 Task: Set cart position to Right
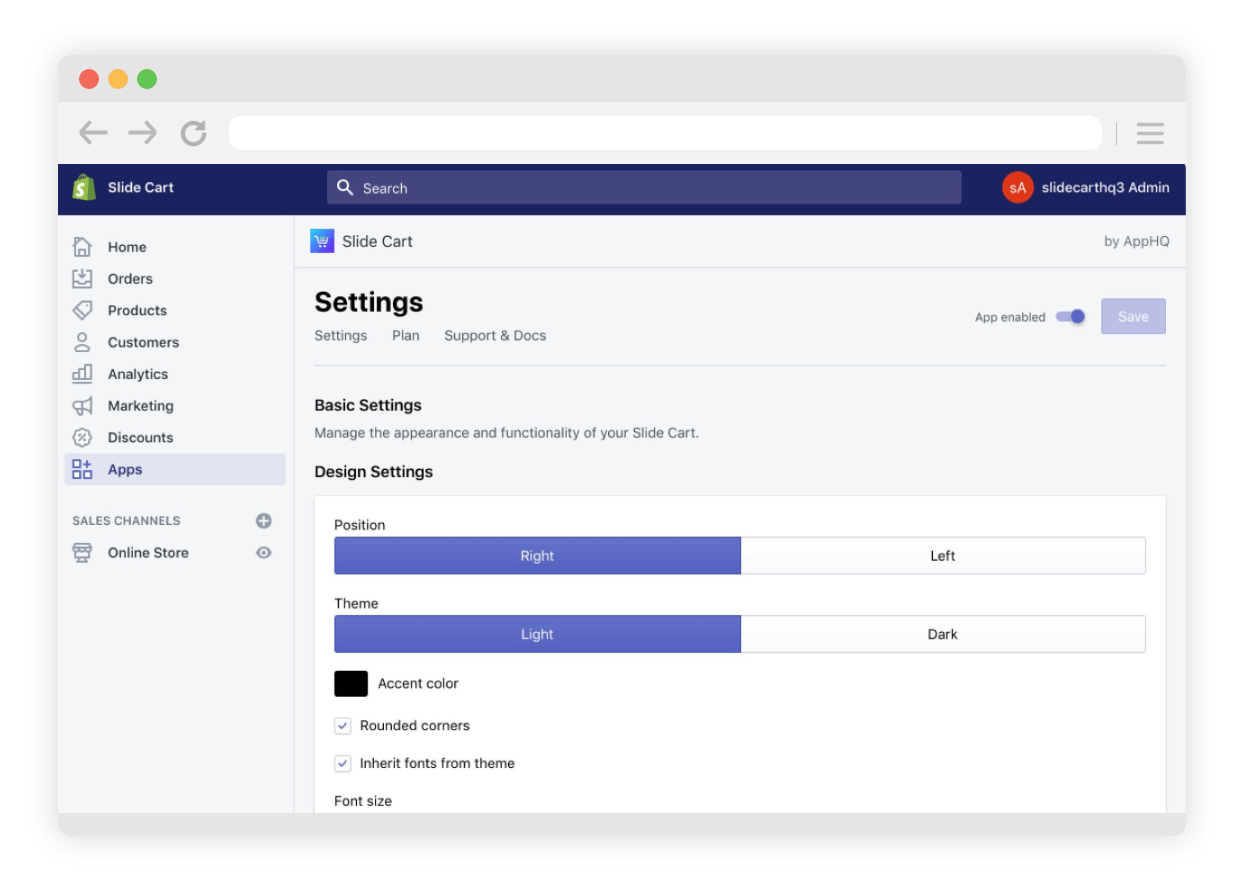click(537, 556)
